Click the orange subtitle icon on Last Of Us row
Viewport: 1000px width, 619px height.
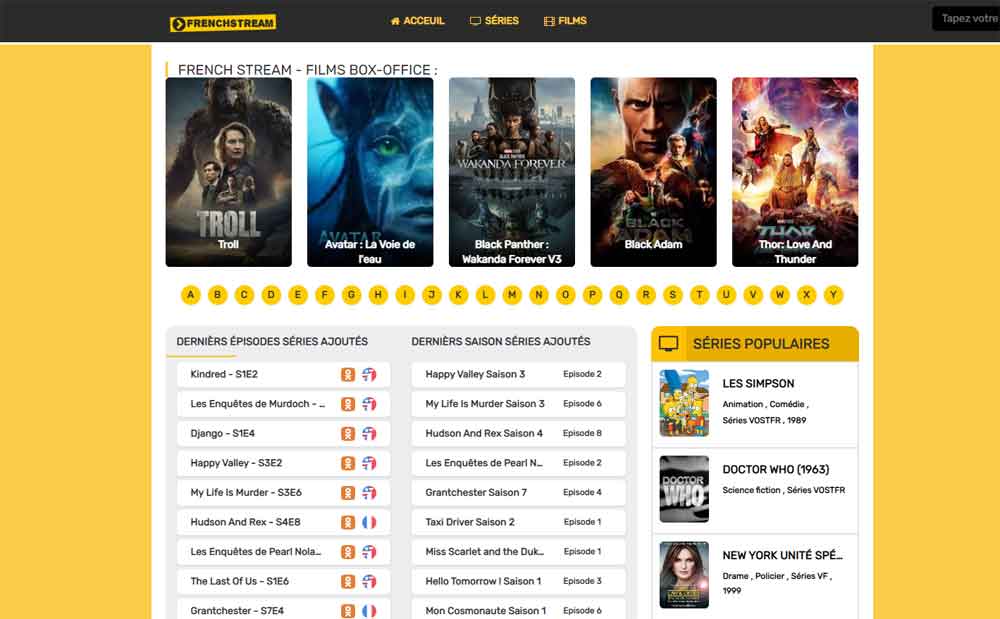click(348, 581)
